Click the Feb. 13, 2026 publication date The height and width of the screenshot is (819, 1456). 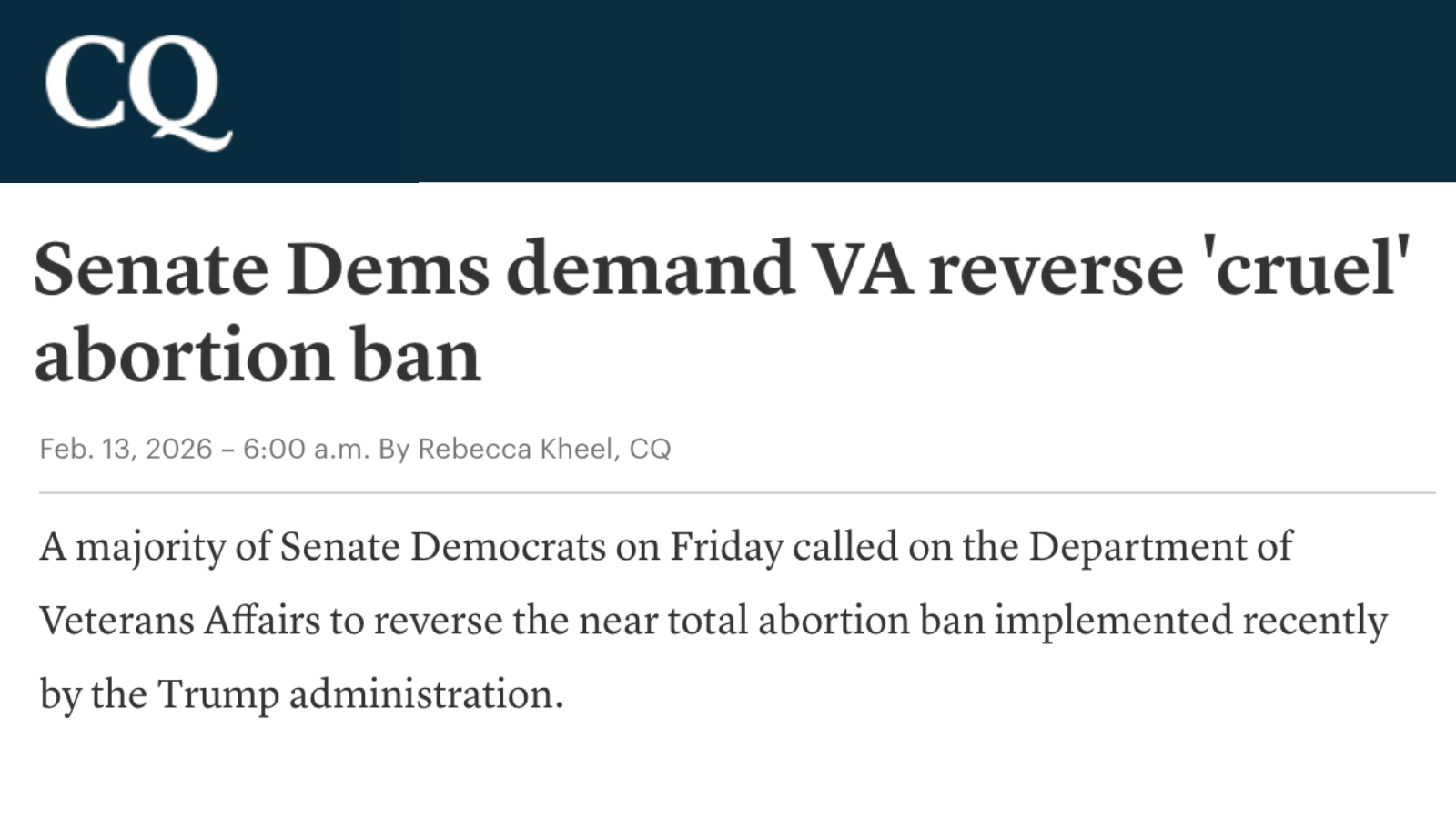click(126, 449)
